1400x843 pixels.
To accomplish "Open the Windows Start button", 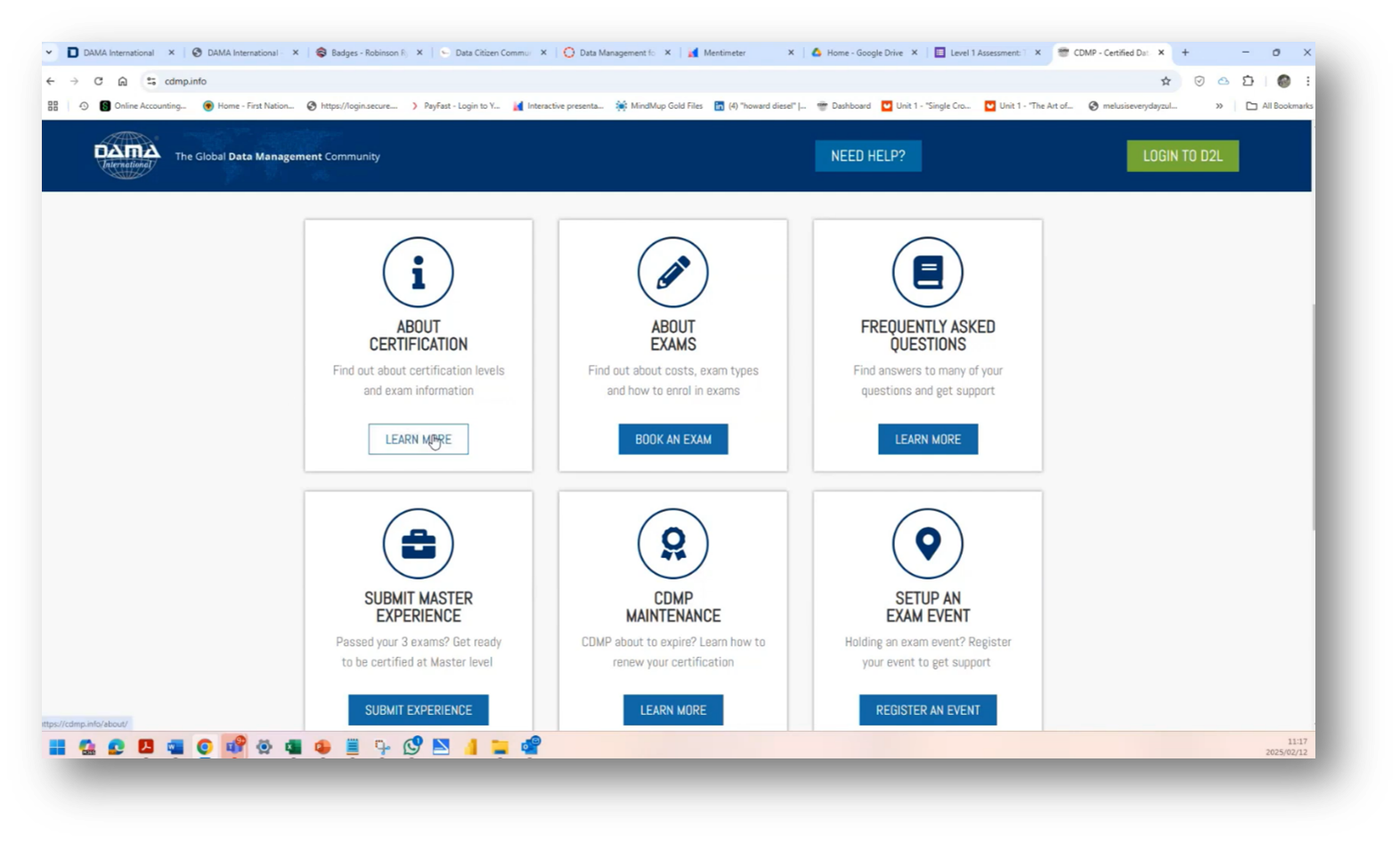I will [57, 747].
